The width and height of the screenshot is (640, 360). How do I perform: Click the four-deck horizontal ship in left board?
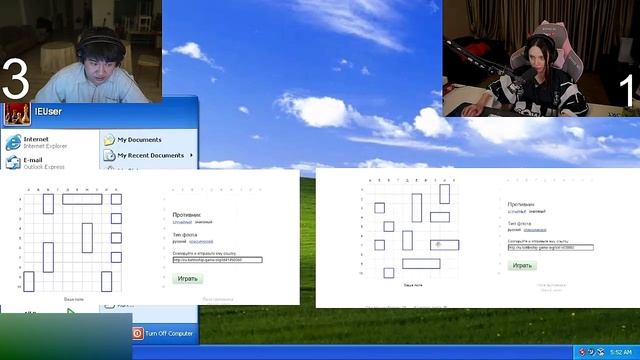(82, 199)
